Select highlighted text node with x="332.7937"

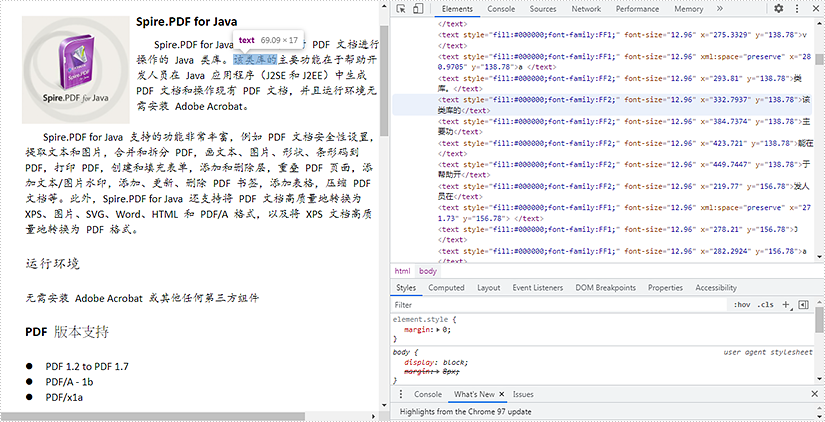pos(602,105)
